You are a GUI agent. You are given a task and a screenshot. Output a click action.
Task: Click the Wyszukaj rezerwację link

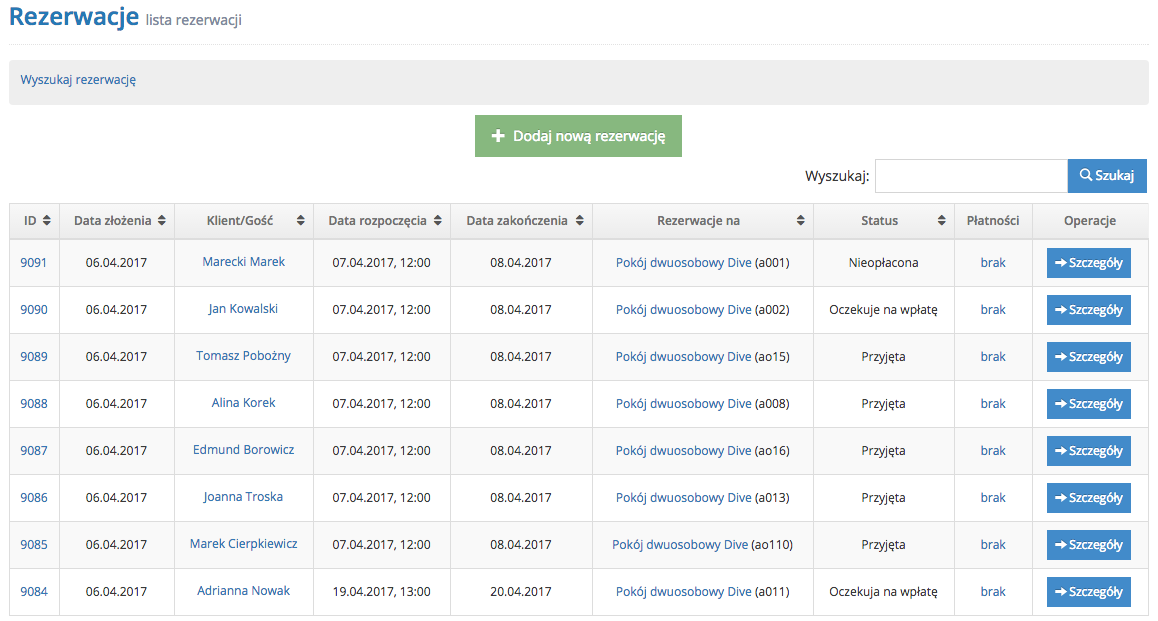(78, 80)
